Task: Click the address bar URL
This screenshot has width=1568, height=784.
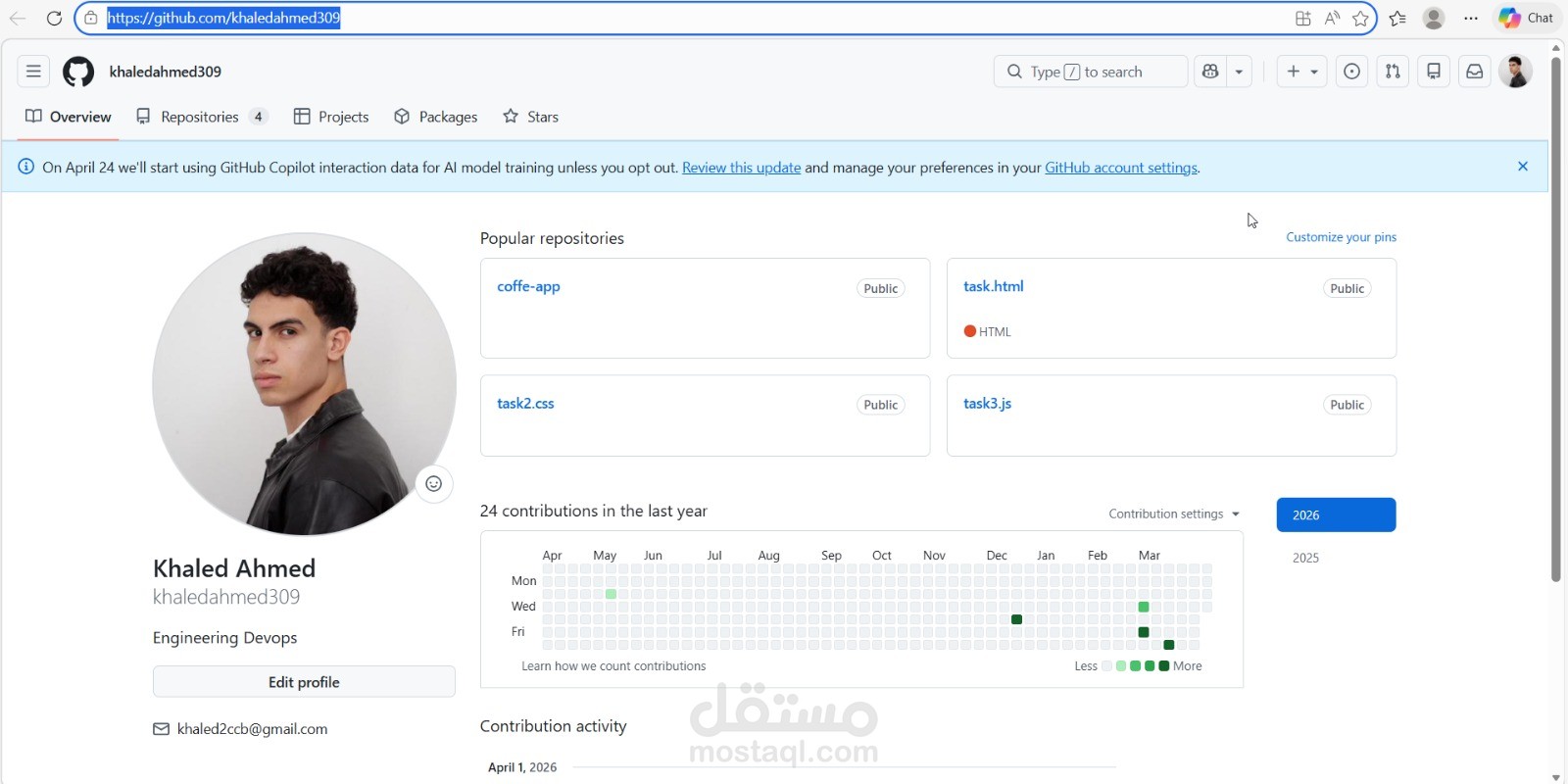Action: coord(223,18)
